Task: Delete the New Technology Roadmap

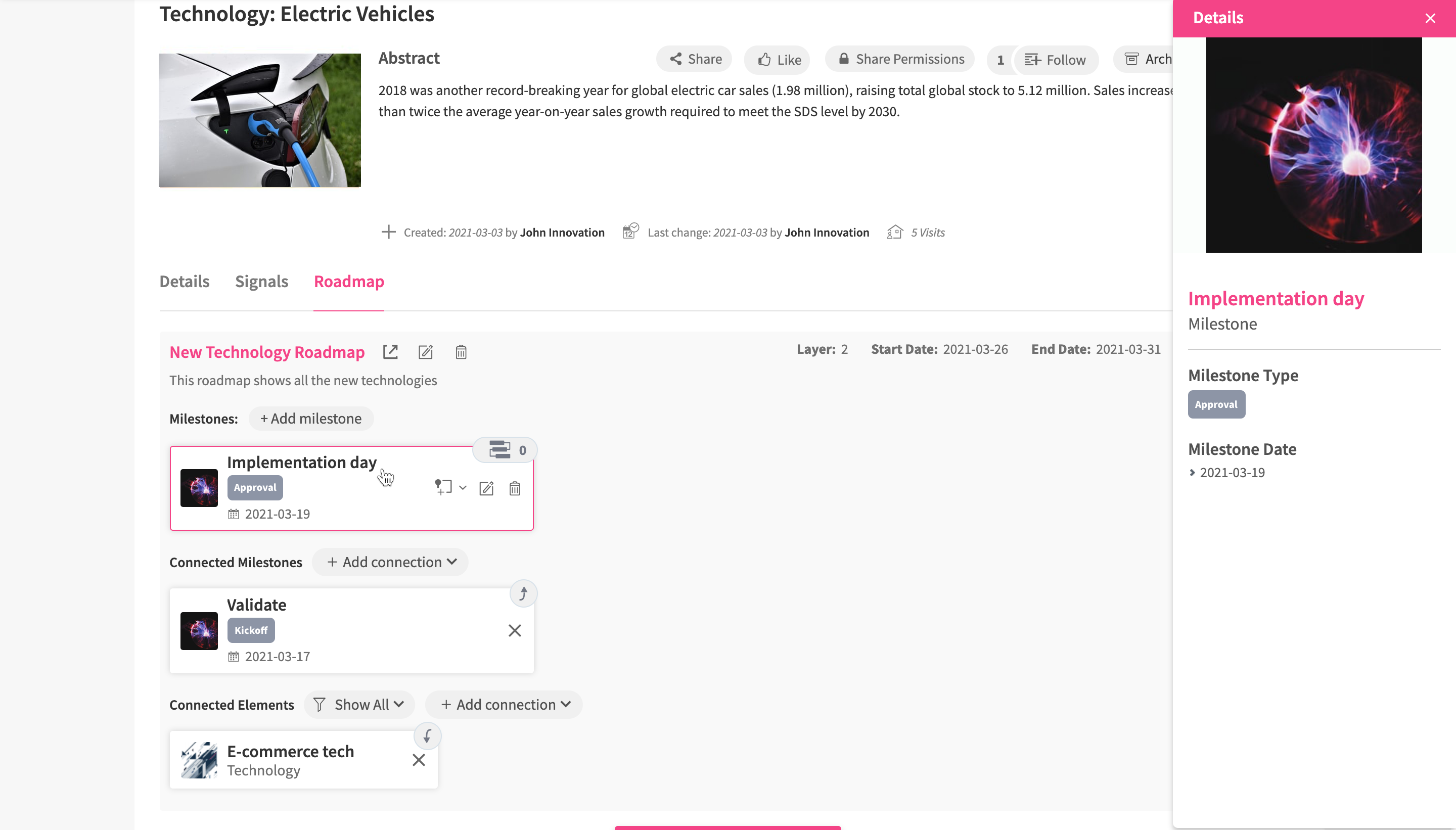Action: pyautogui.click(x=461, y=352)
